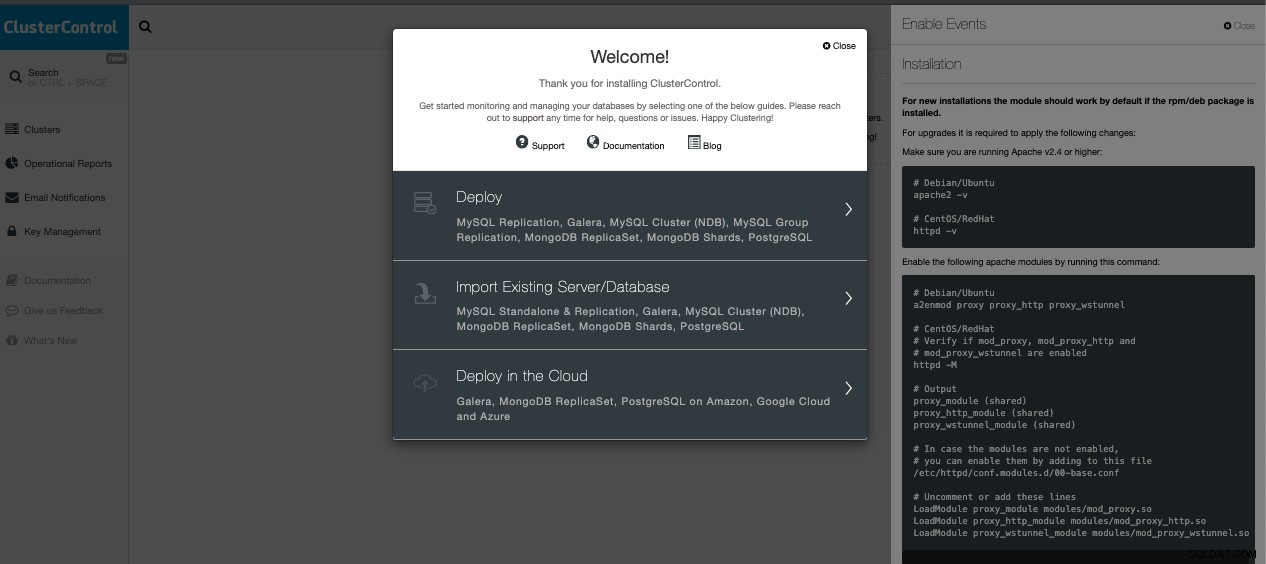The width and height of the screenshot is (1266, 564).
Task: Click 'httpd -M' command line
Action: pos(935,365)
